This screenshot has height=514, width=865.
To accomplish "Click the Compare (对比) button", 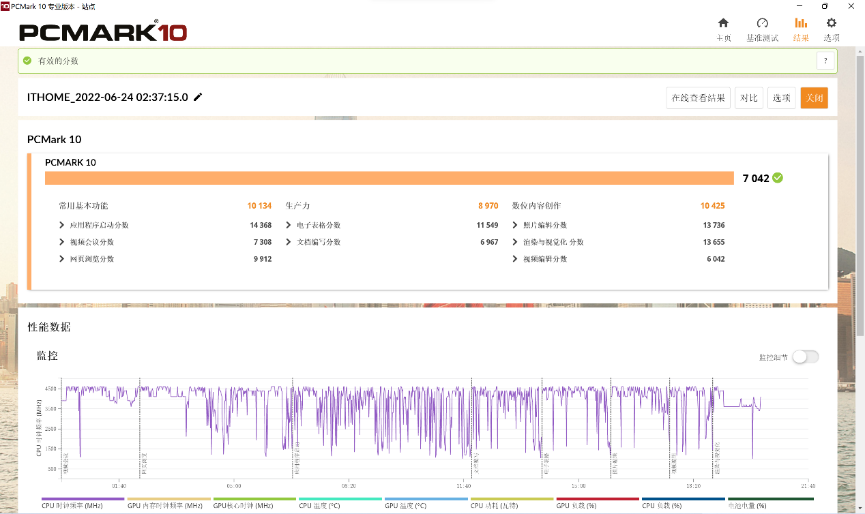I will (747, 98).
